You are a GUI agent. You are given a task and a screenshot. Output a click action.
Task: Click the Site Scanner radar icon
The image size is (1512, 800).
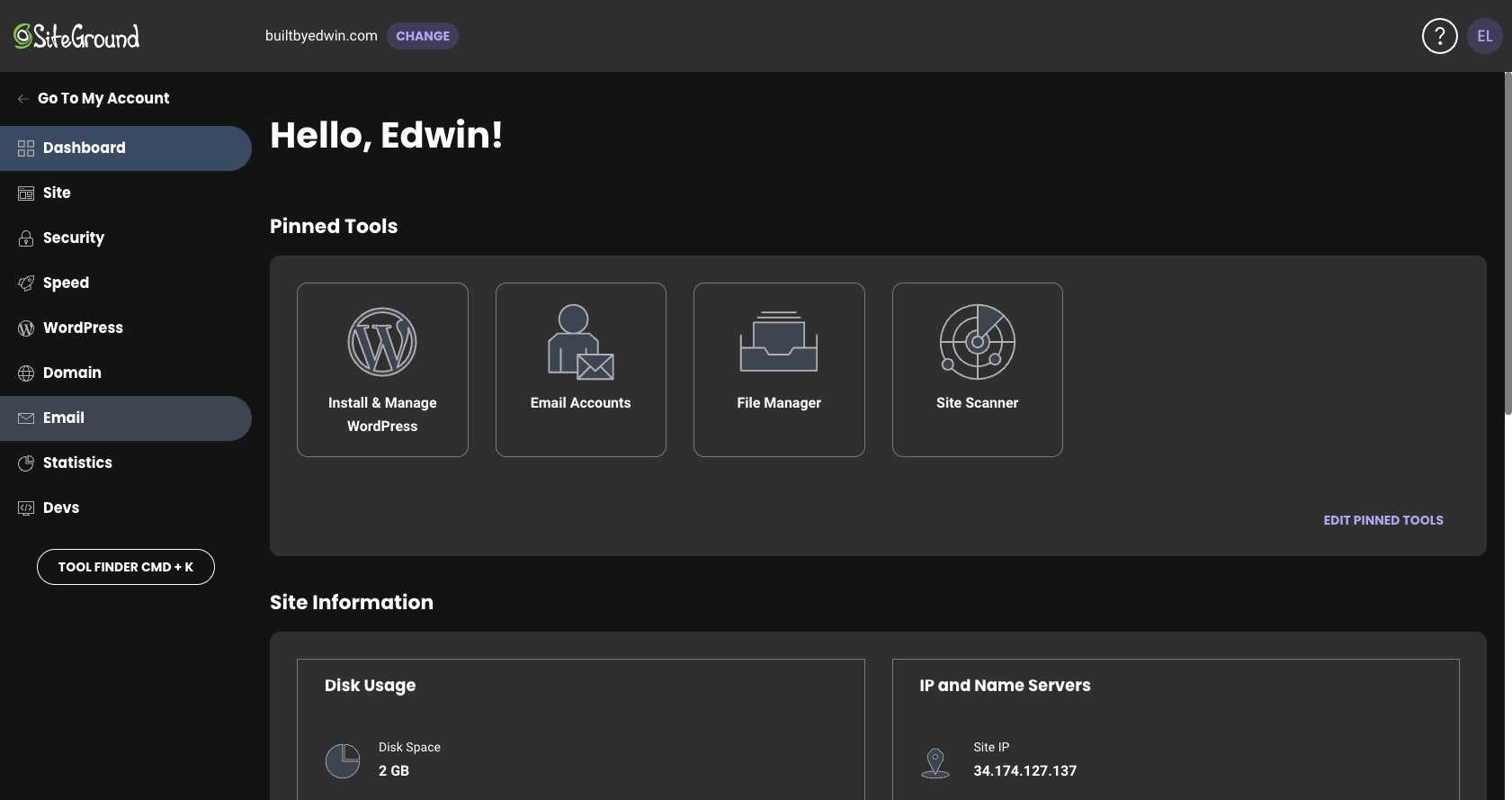click(x=977, y=342)
